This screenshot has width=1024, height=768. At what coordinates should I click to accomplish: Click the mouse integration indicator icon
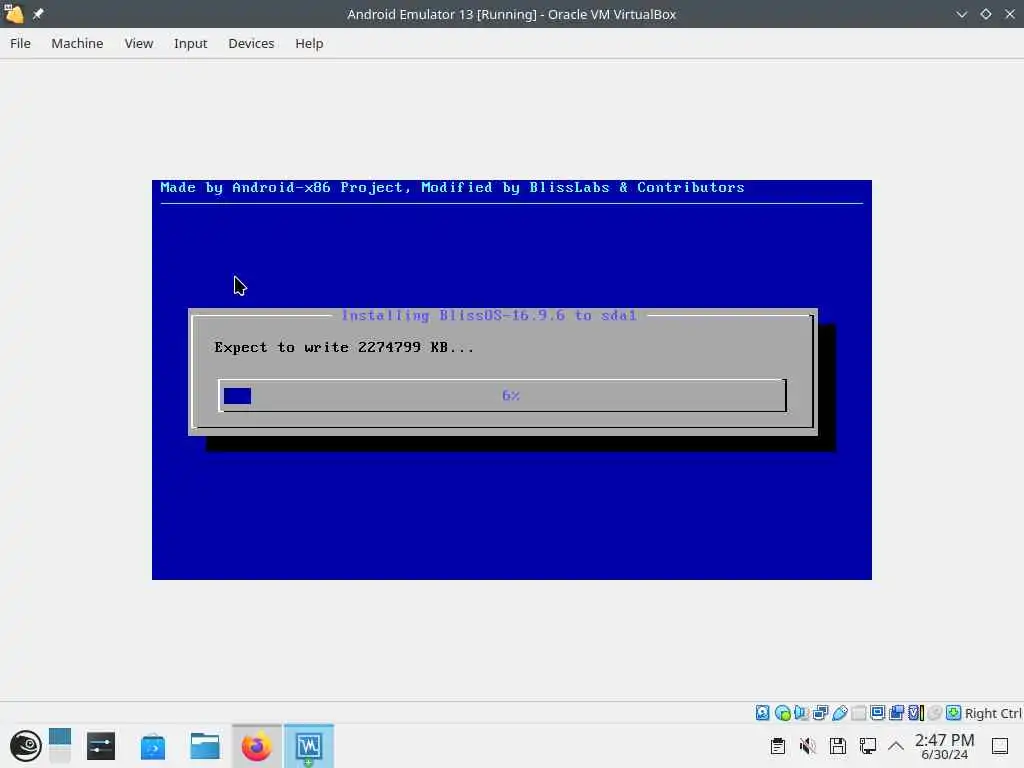(x=935, y=712)
